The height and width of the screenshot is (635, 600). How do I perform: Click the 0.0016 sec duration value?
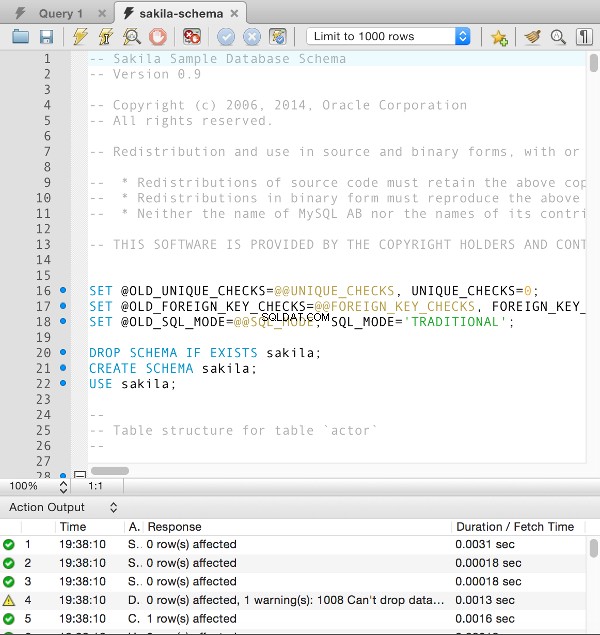coord(485,619)
